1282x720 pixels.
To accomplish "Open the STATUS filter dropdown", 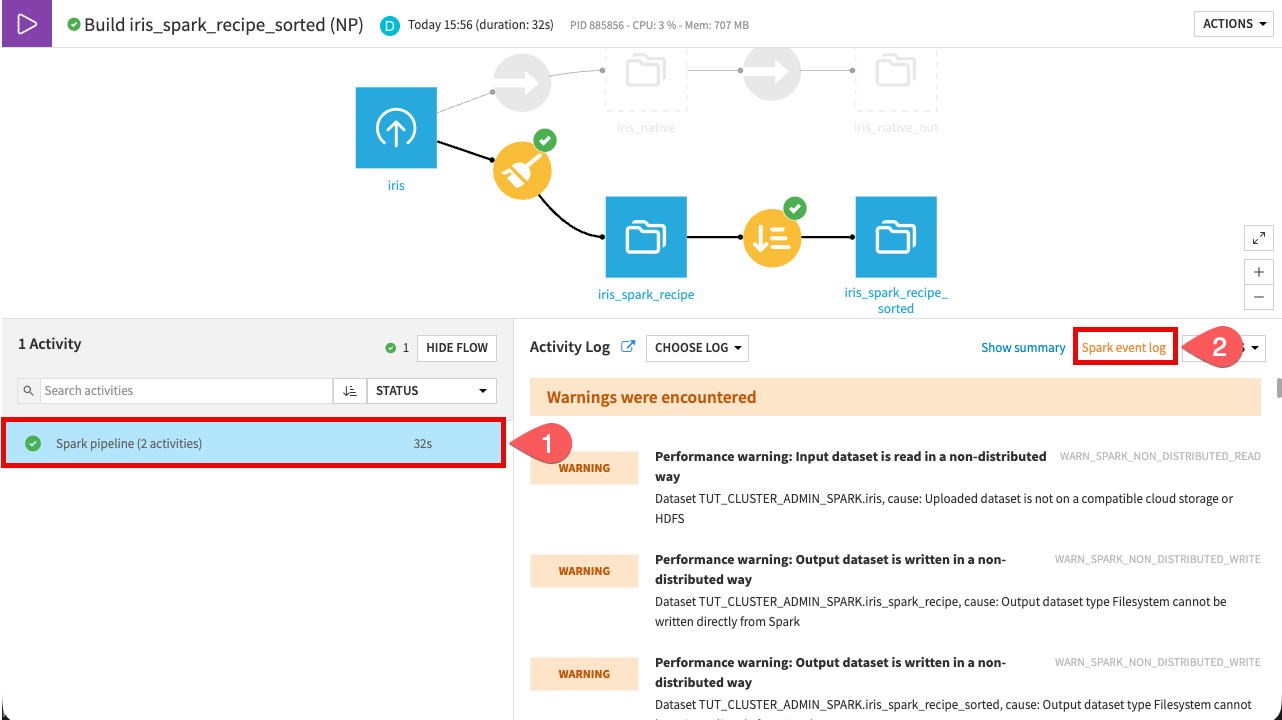I will tap(431, 391).
